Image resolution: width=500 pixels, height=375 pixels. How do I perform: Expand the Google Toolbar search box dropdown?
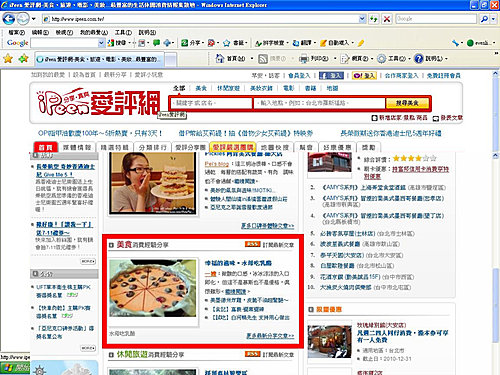pos(102,43)
